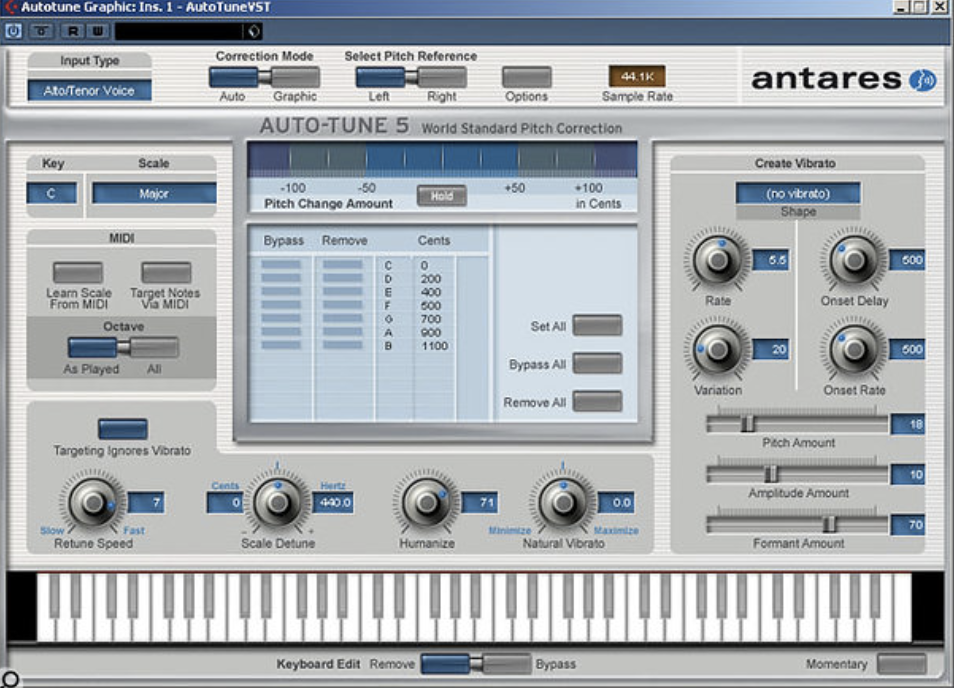Viewport: 954px width, 688px height.
Task: Open the preset management diamond icon
Action: click(x=253, y=31)
